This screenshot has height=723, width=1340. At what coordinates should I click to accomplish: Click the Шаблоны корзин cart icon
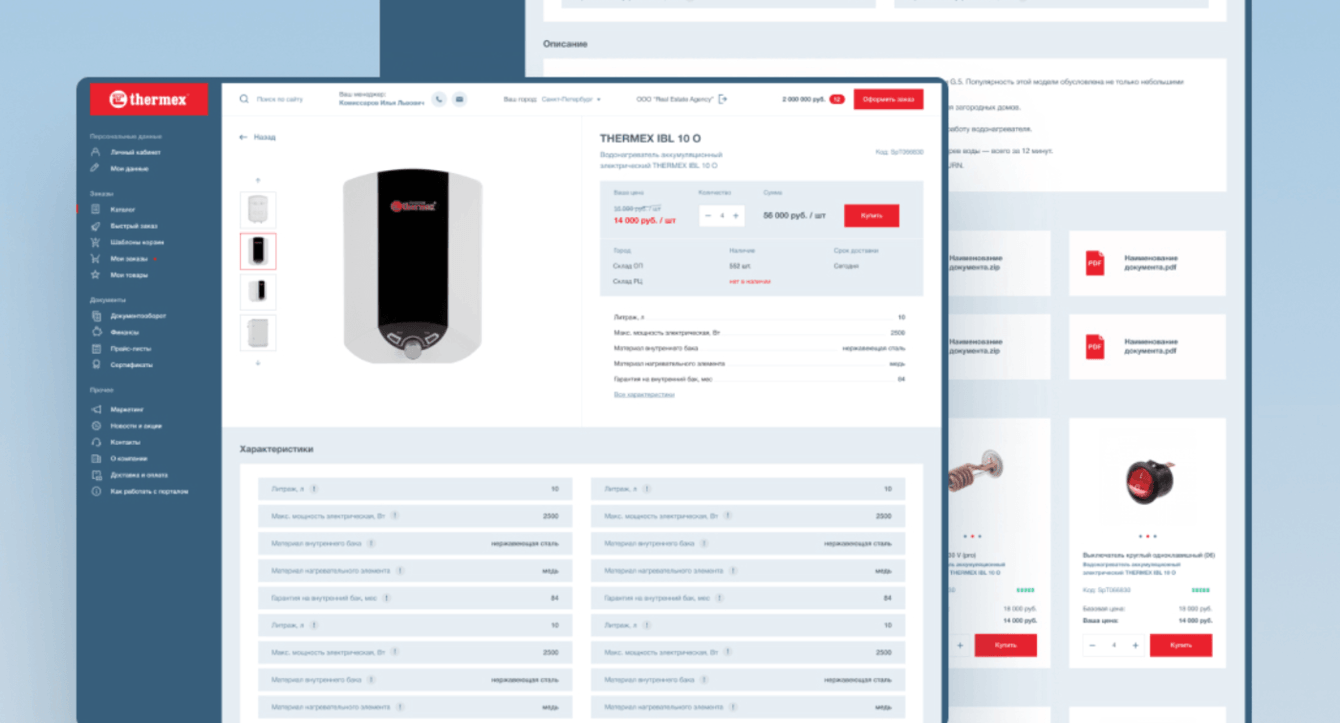pyautogui.click(x=96, y=242)
